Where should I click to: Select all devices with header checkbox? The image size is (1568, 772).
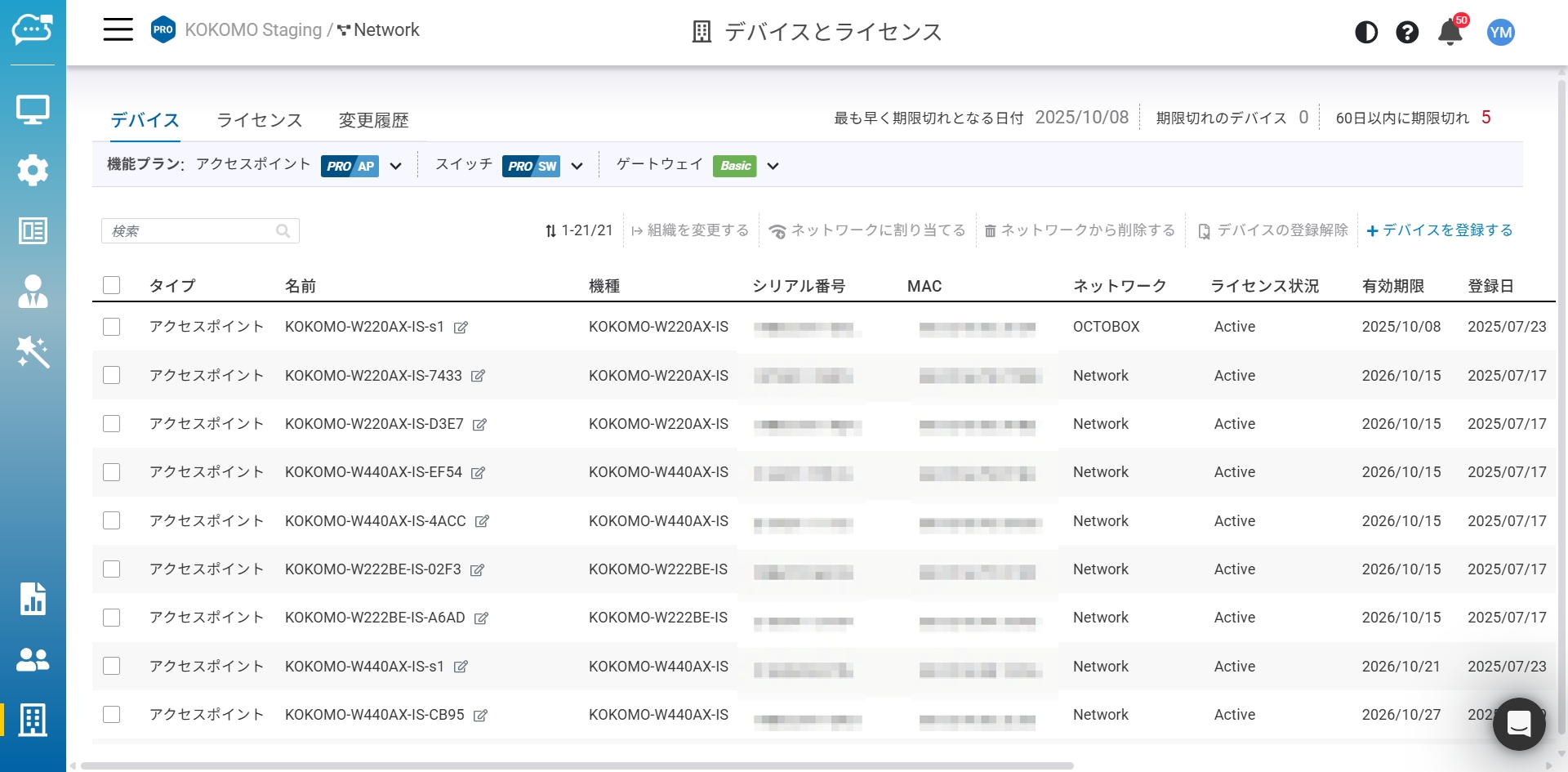pos(112,285)
